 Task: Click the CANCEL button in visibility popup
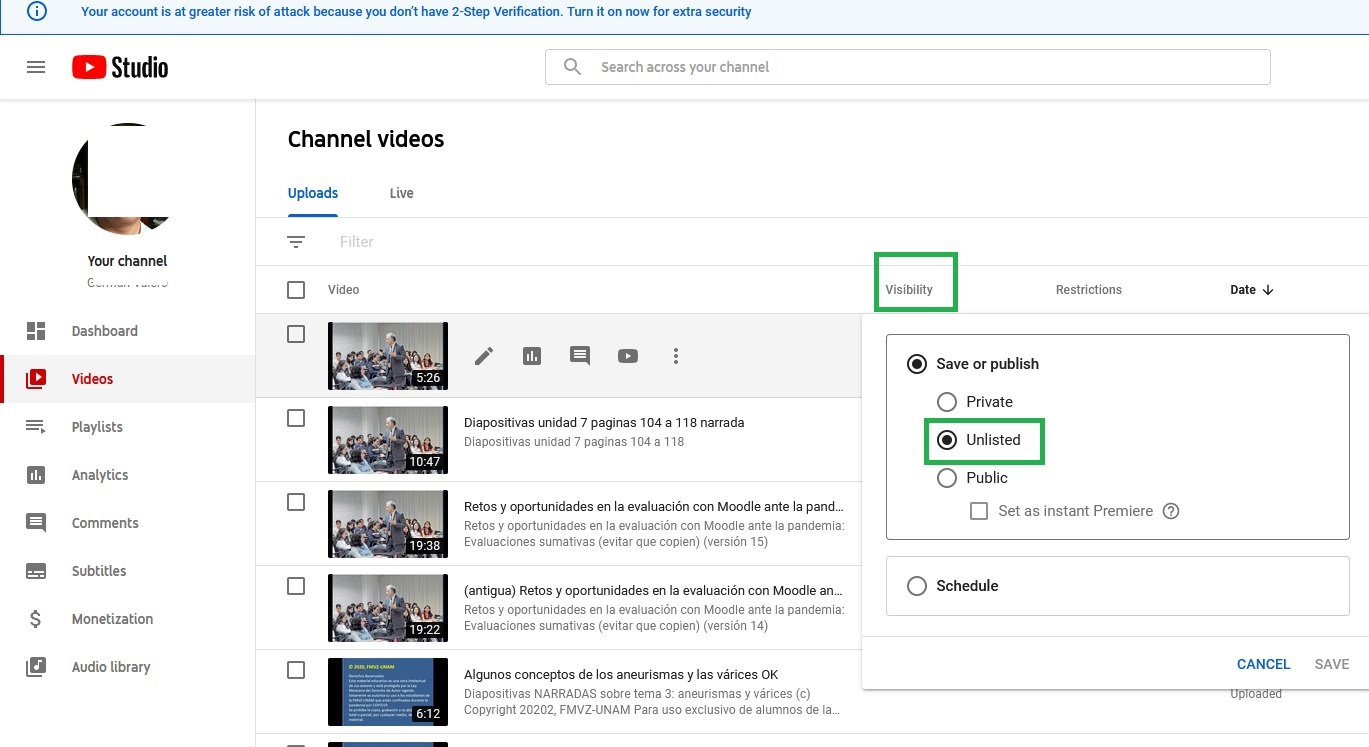coord(1263,664)
